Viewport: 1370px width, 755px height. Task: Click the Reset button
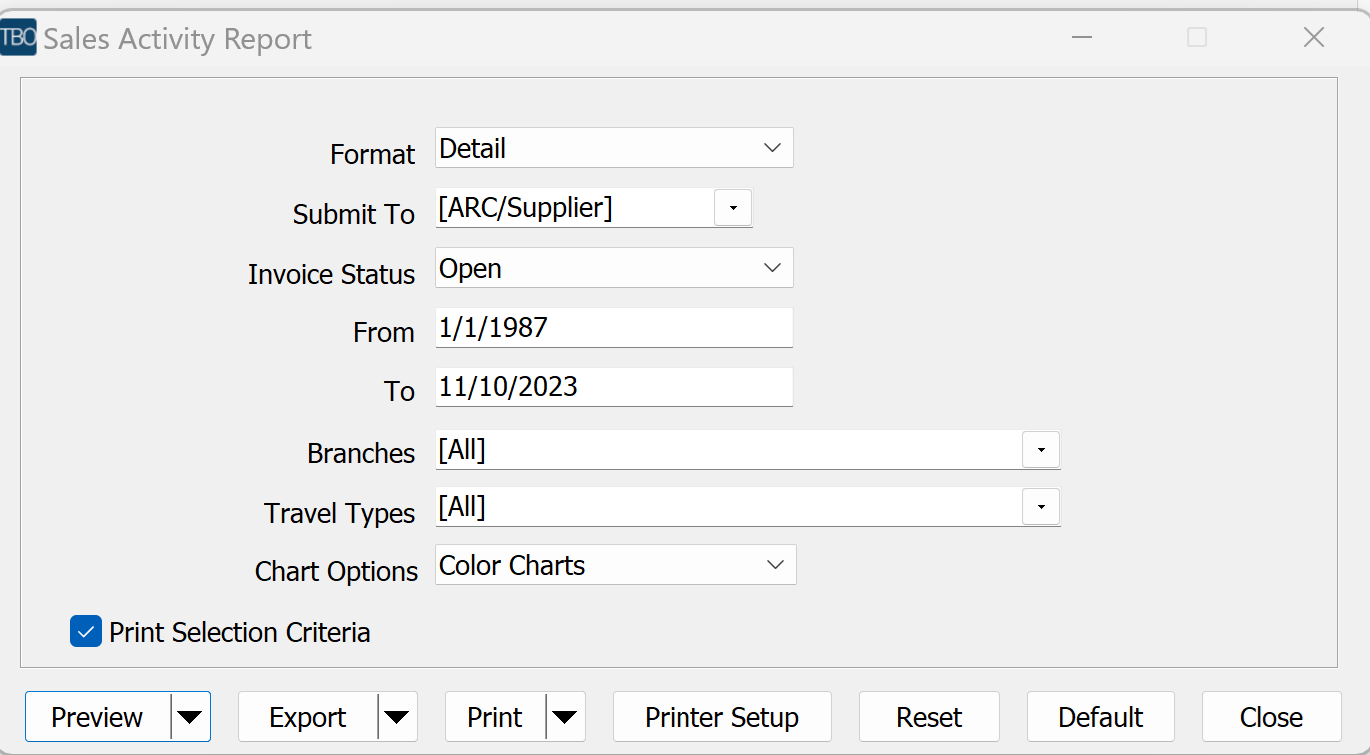pyautogui.click(x=929, y=717)
